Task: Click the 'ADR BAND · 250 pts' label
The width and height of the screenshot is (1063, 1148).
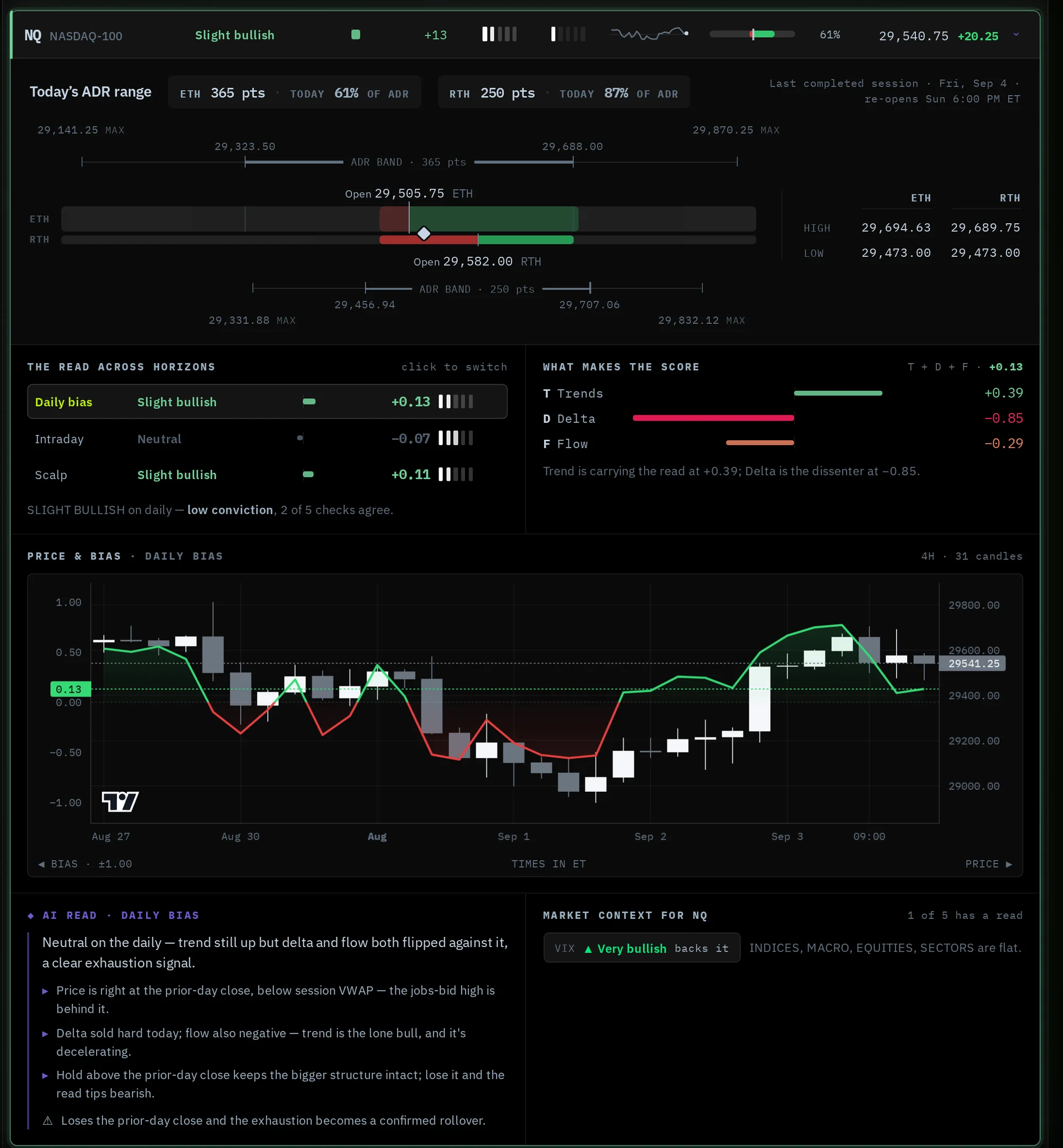Action: [477, 289]
